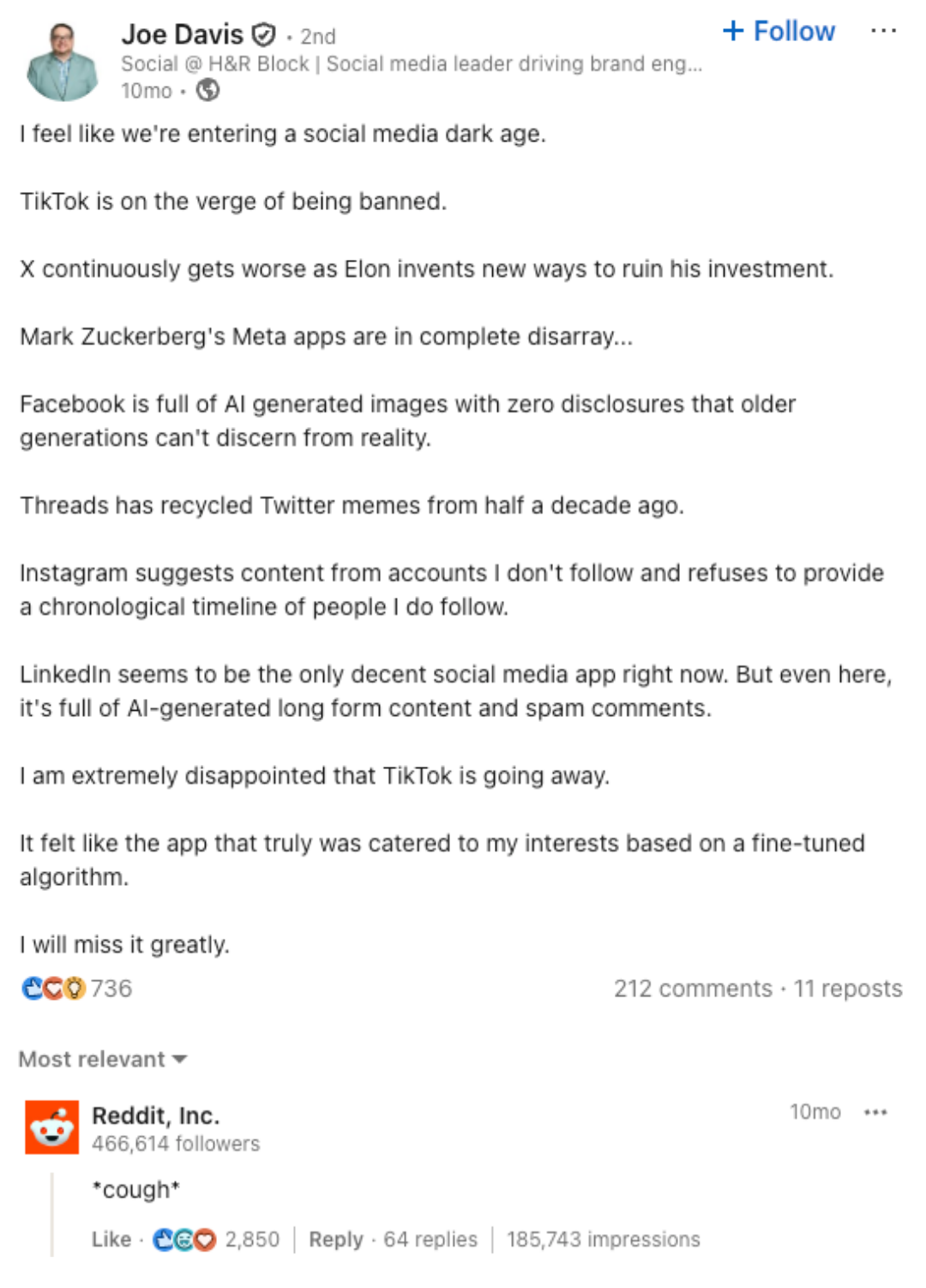
Task: Expand the Most relevant sort dropdown
Action: click(x=103, y=1059)
